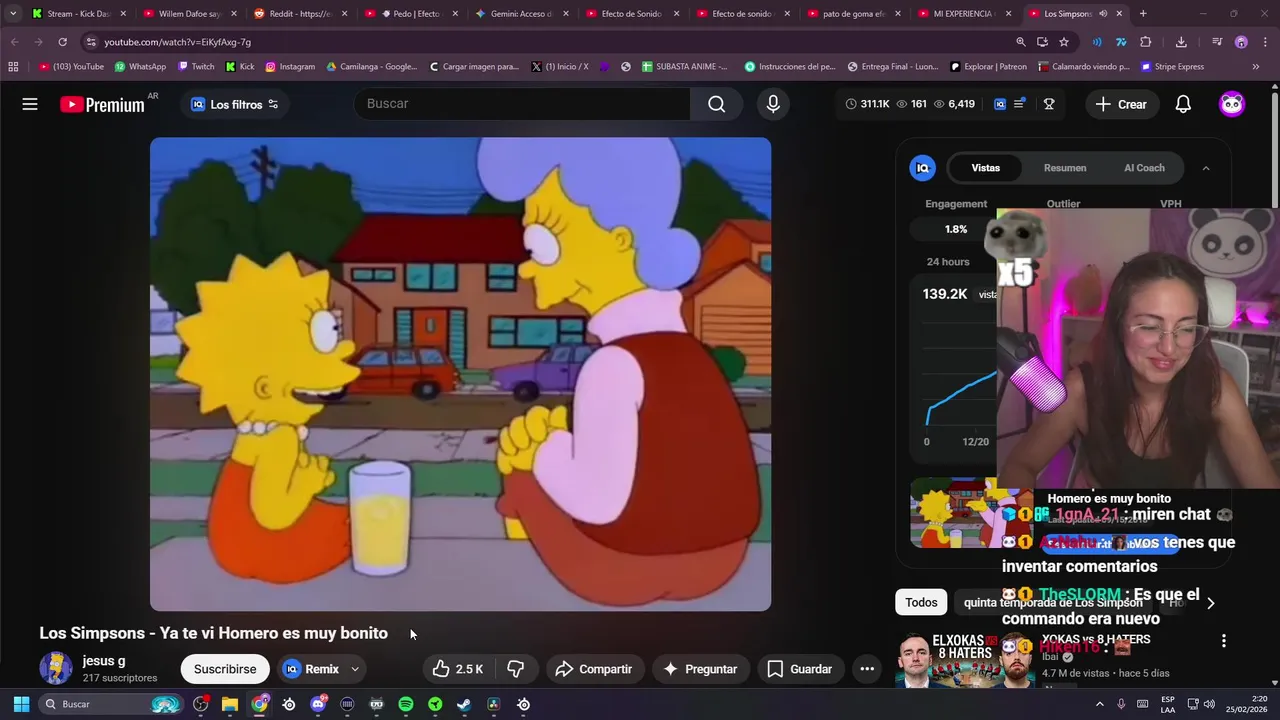Screen dimensions: 1280x720
Task: Show more bookmarks overflow chevron
Action: (1256, 67)
